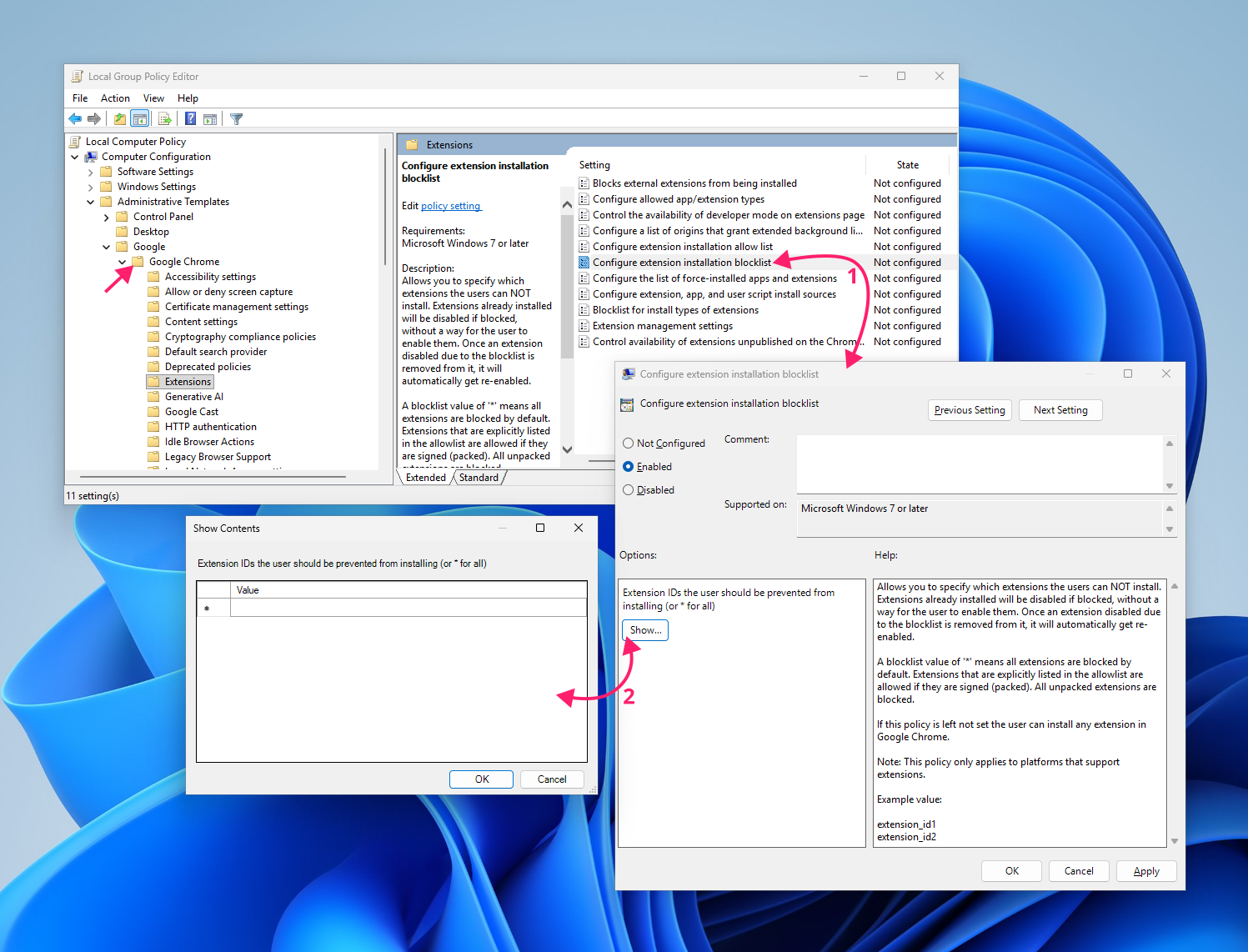Open the File menu
Image resolution: width=1248 pixels, height=952 pixels.
click(80, 98)
